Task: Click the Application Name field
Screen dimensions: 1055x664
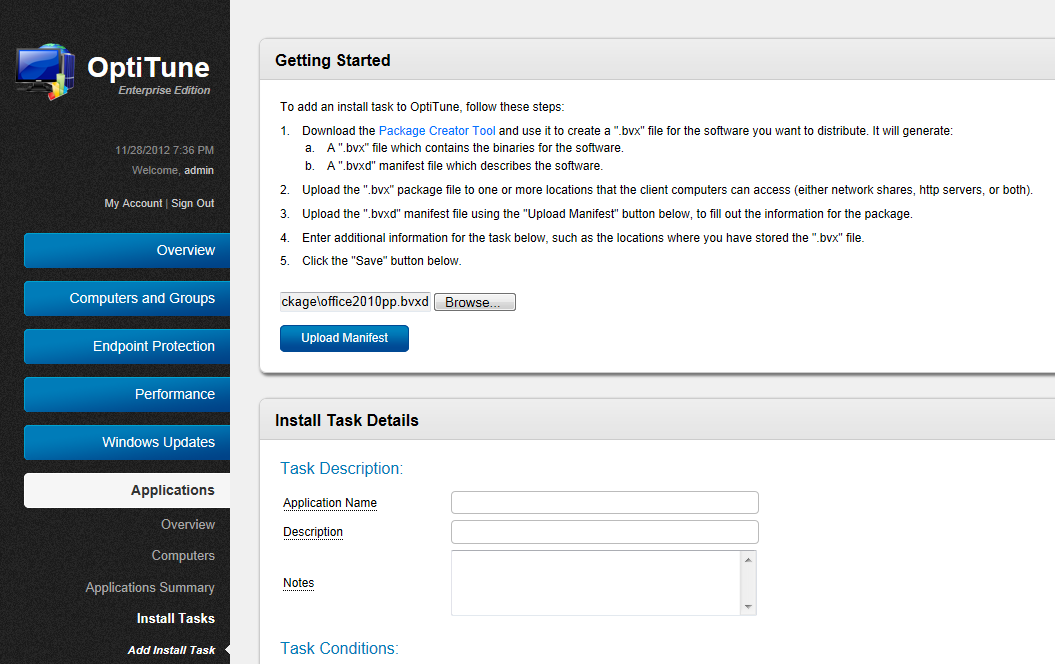Action: point(604,502)
